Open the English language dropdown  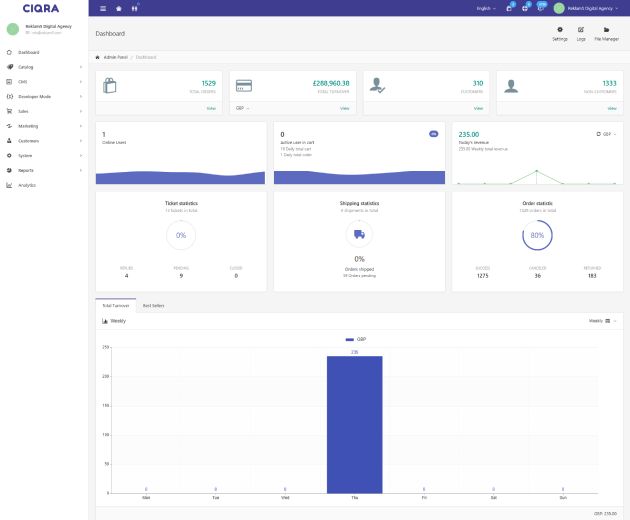pos(486,8)
